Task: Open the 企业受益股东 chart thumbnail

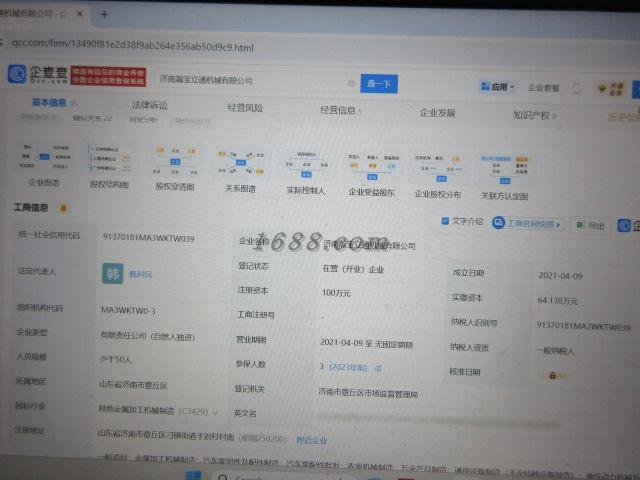Action: [372, 175]
